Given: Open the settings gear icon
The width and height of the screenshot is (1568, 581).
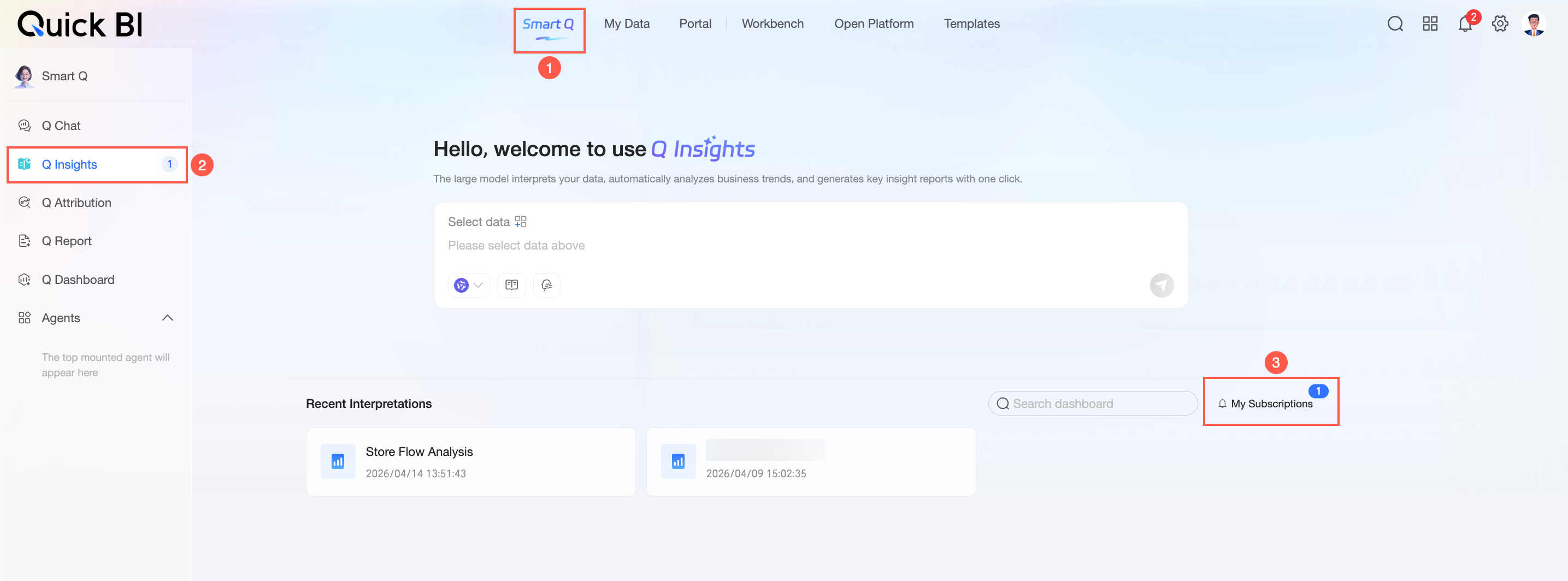Looking at the screenshot, I should (x=1500, y=23).
